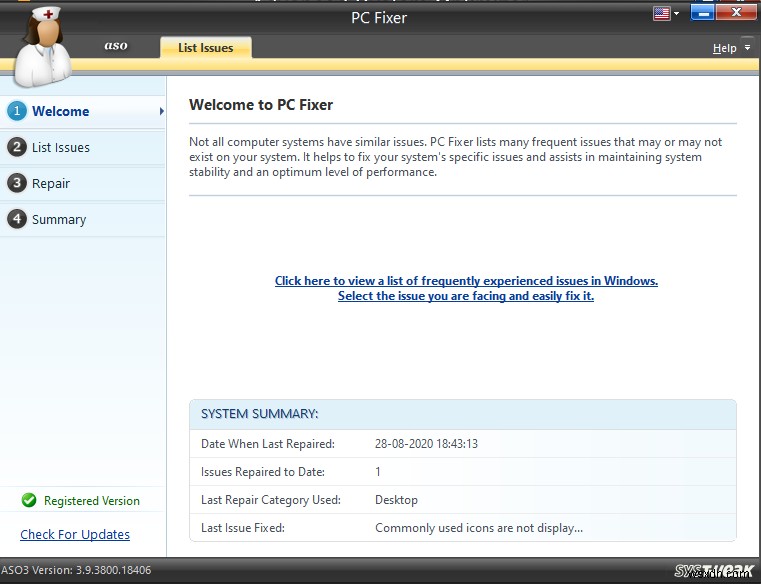Open the Summary sidebar step
Screen dimensions: 761x584
(x=83, y=219)
